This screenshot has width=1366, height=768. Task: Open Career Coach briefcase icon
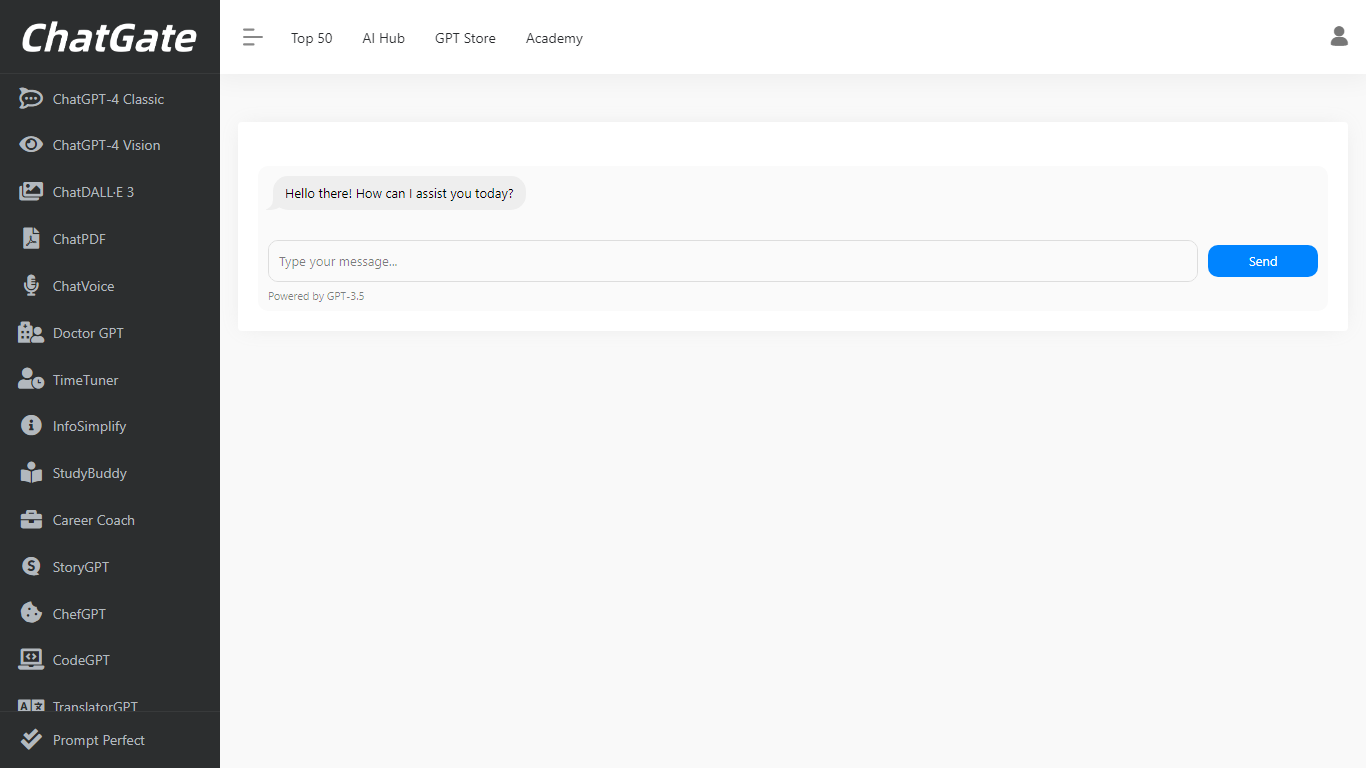pyautogui.click(x=31, y=520)
